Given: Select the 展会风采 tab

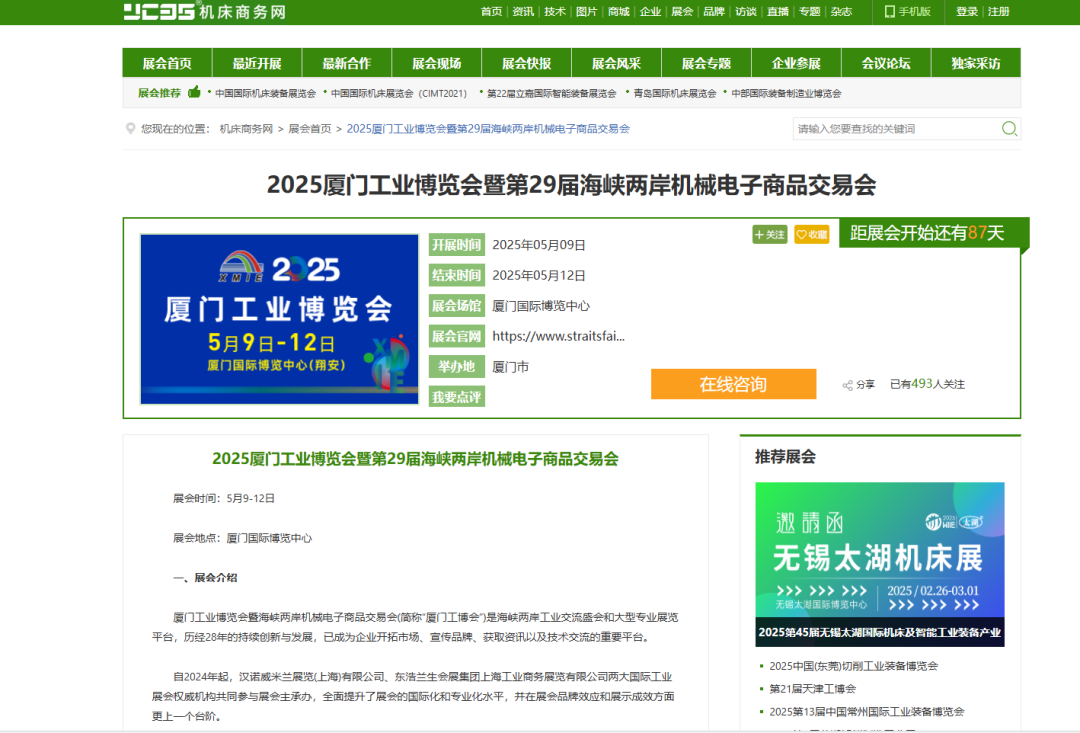Looking at the screenshot, I should pos(616,63).
